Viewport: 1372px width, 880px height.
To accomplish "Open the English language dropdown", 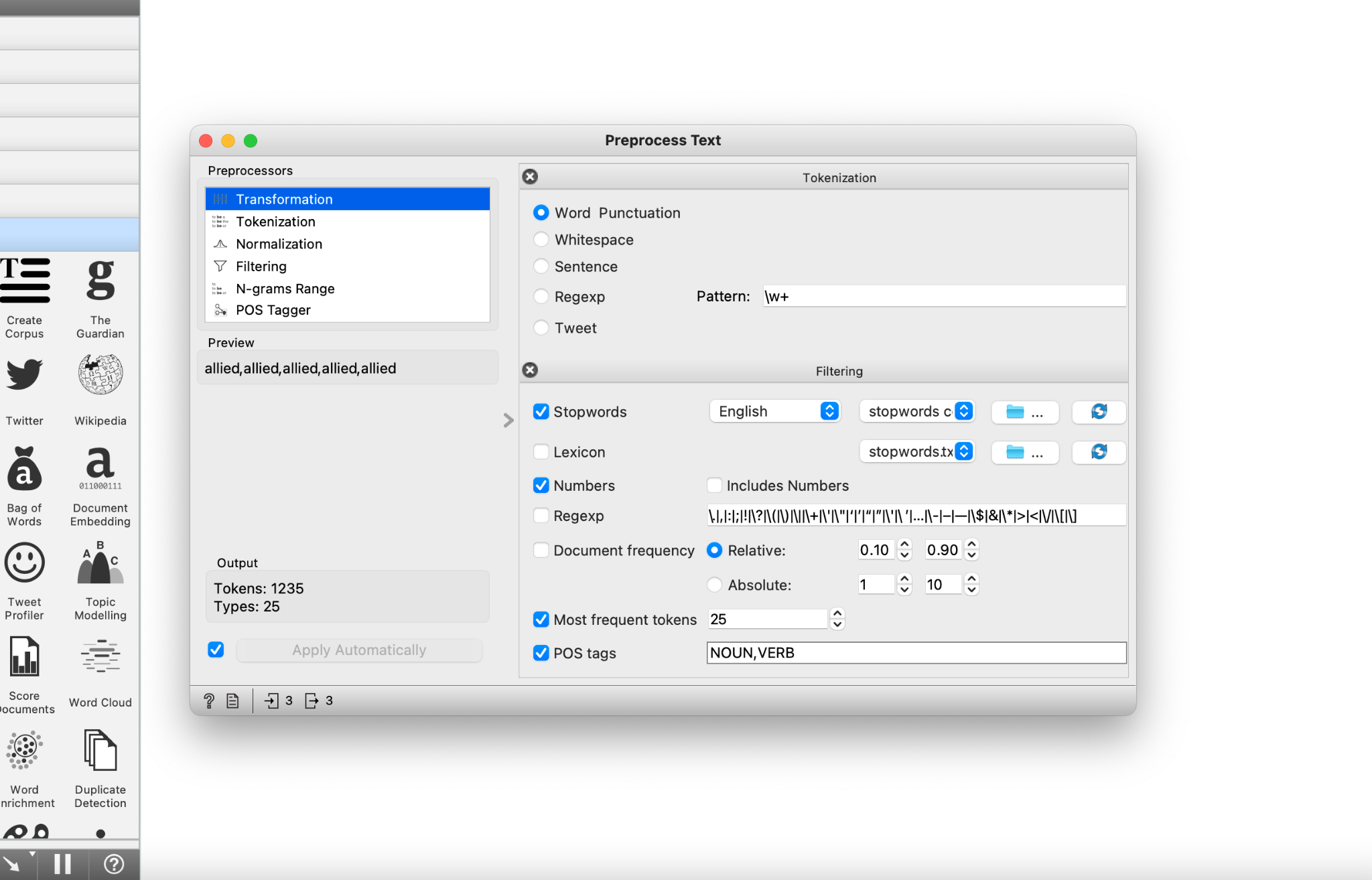I will point(774,411).
